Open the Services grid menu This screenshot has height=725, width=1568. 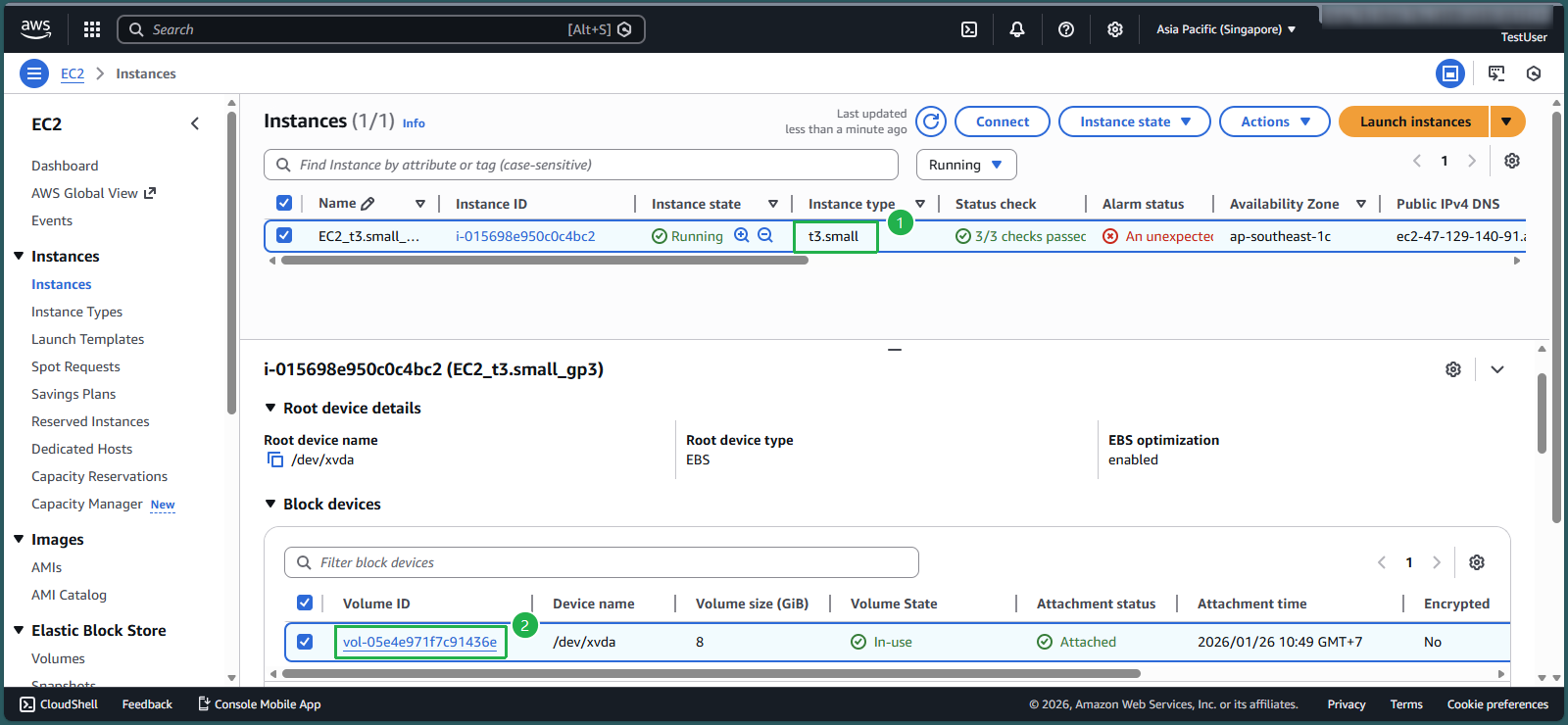point(92,29)
